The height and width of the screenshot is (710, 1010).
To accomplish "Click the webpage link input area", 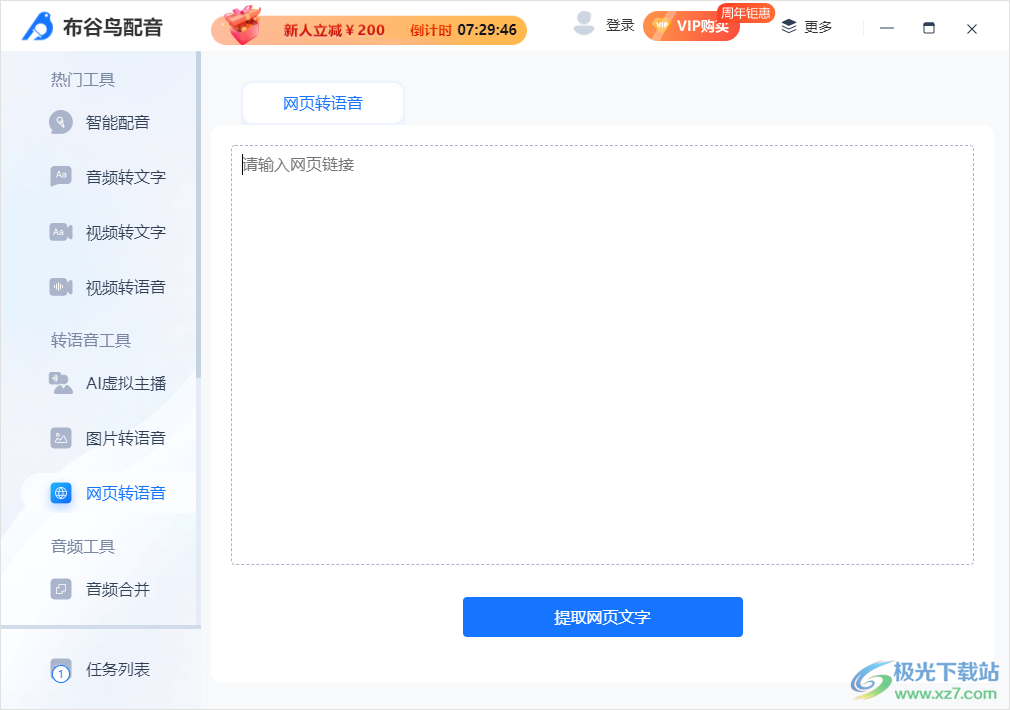I will pyautogui.click(x=602, y=355).
